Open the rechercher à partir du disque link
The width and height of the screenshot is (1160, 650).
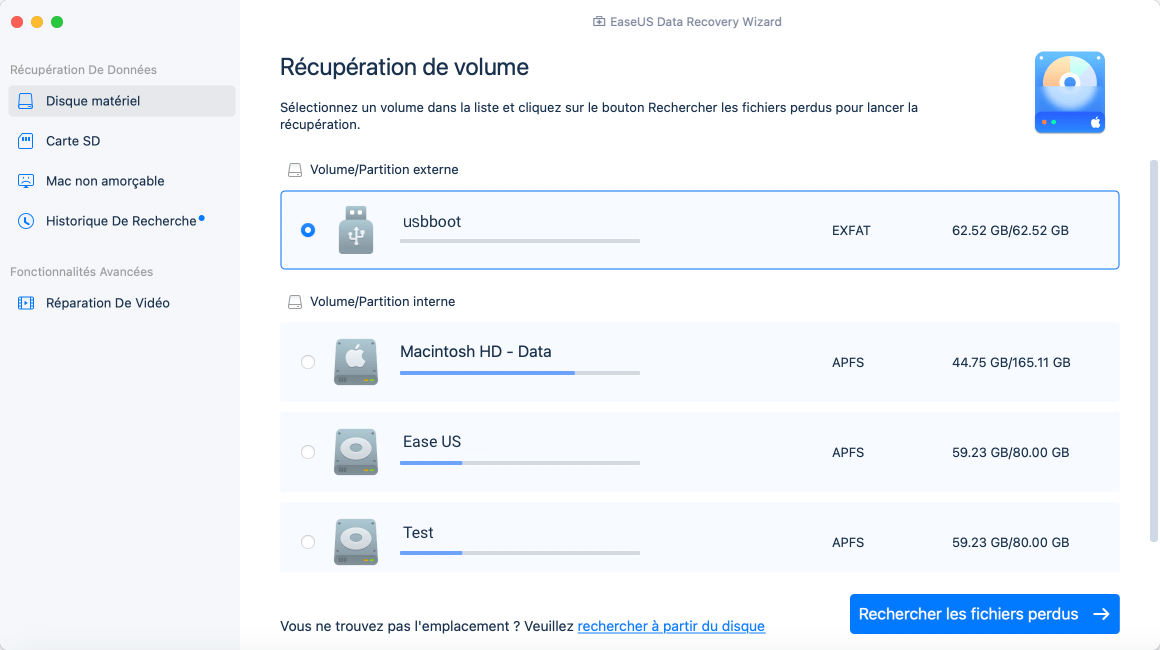pos(671,626)
